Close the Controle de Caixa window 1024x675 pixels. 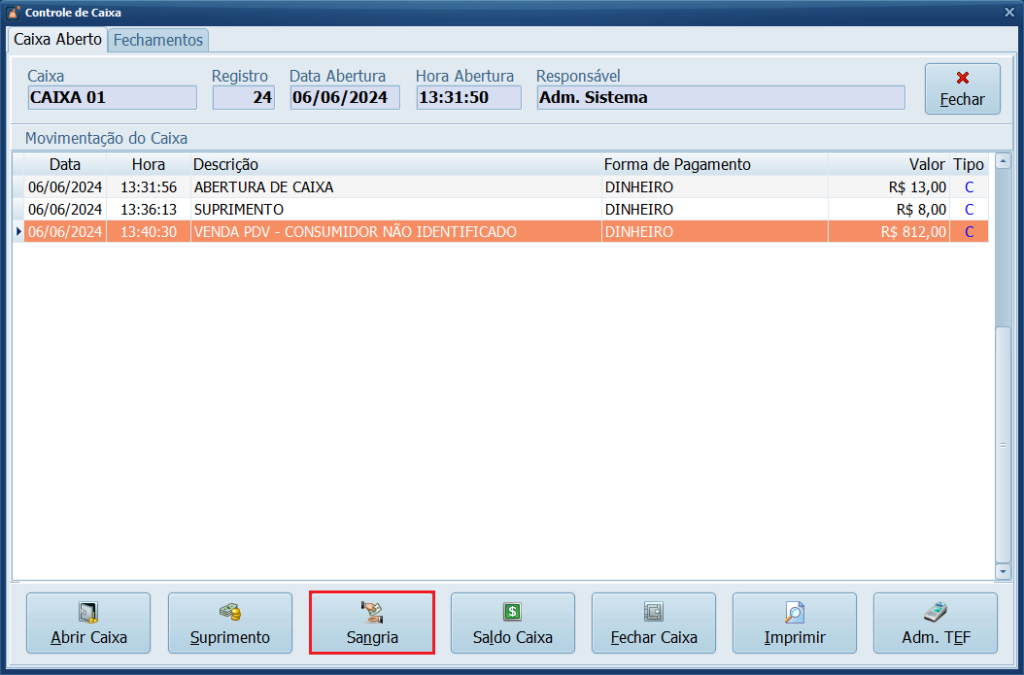[1009, 12]
